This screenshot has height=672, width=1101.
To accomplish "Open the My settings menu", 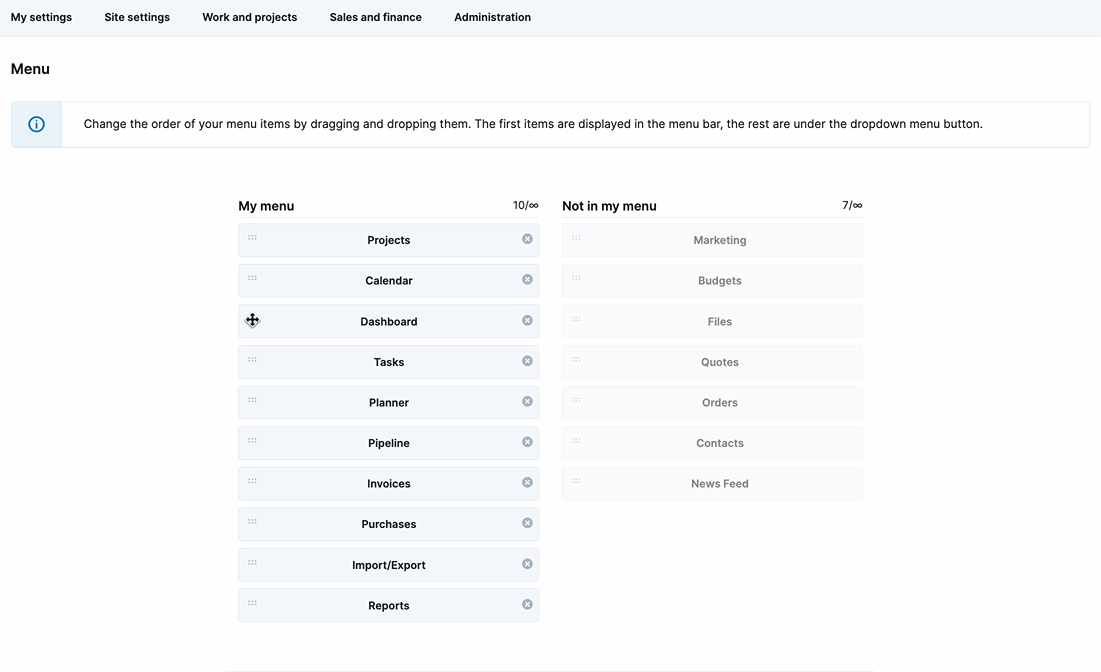I will (x=41, y=17).
